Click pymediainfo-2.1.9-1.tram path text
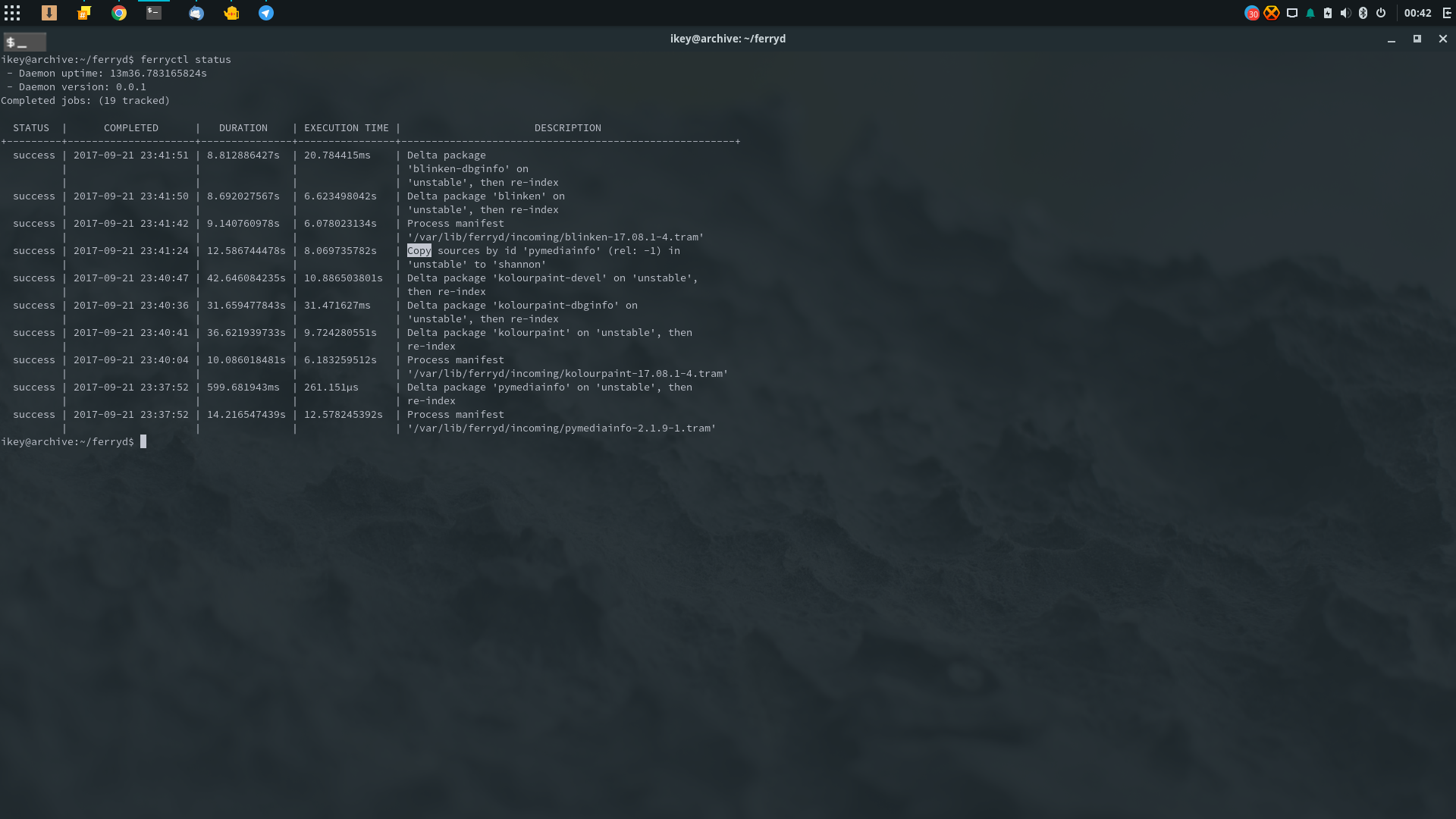This screenshot has height=819, width=1456. coord(562,428)
